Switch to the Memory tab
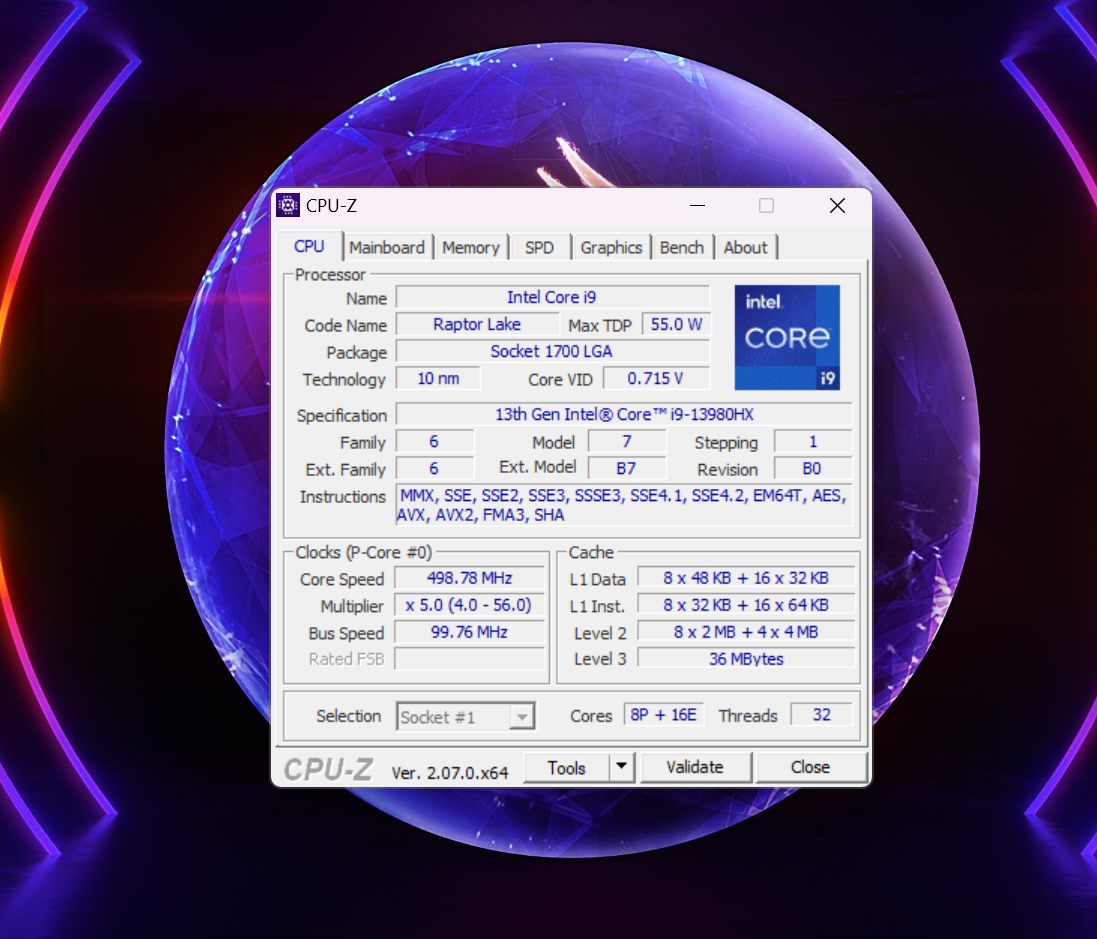The image size is (1097, 939). pos(471,248)
